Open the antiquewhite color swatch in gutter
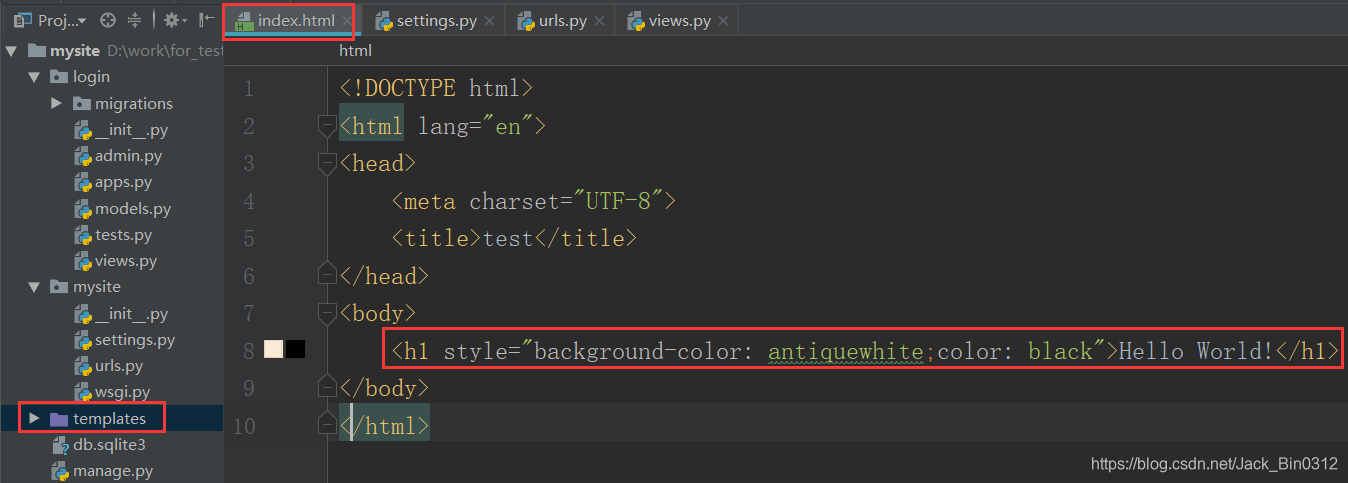Image resolution: width=1348 pixels, height=483 pixels. (274, 349)
